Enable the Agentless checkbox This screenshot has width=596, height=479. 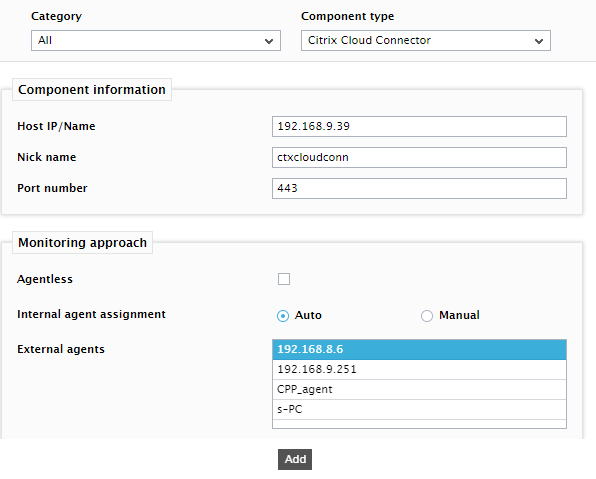[x=284, y=279]
